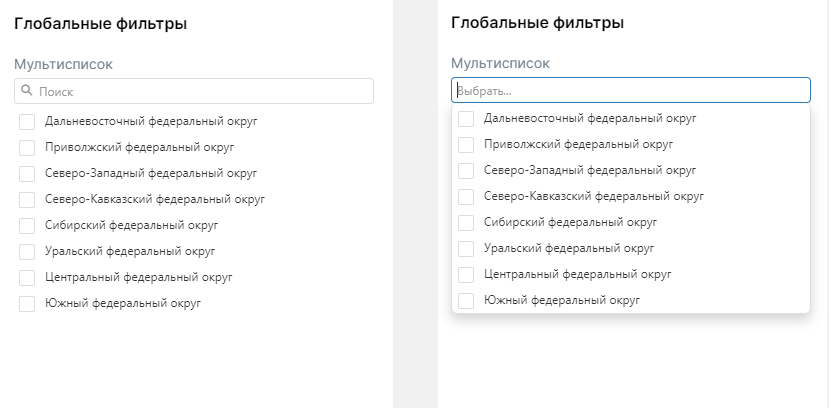Click the magnifier icon in the search field
Screen dimensions: 829x408
pyautogui.click(x=27, y=91)
